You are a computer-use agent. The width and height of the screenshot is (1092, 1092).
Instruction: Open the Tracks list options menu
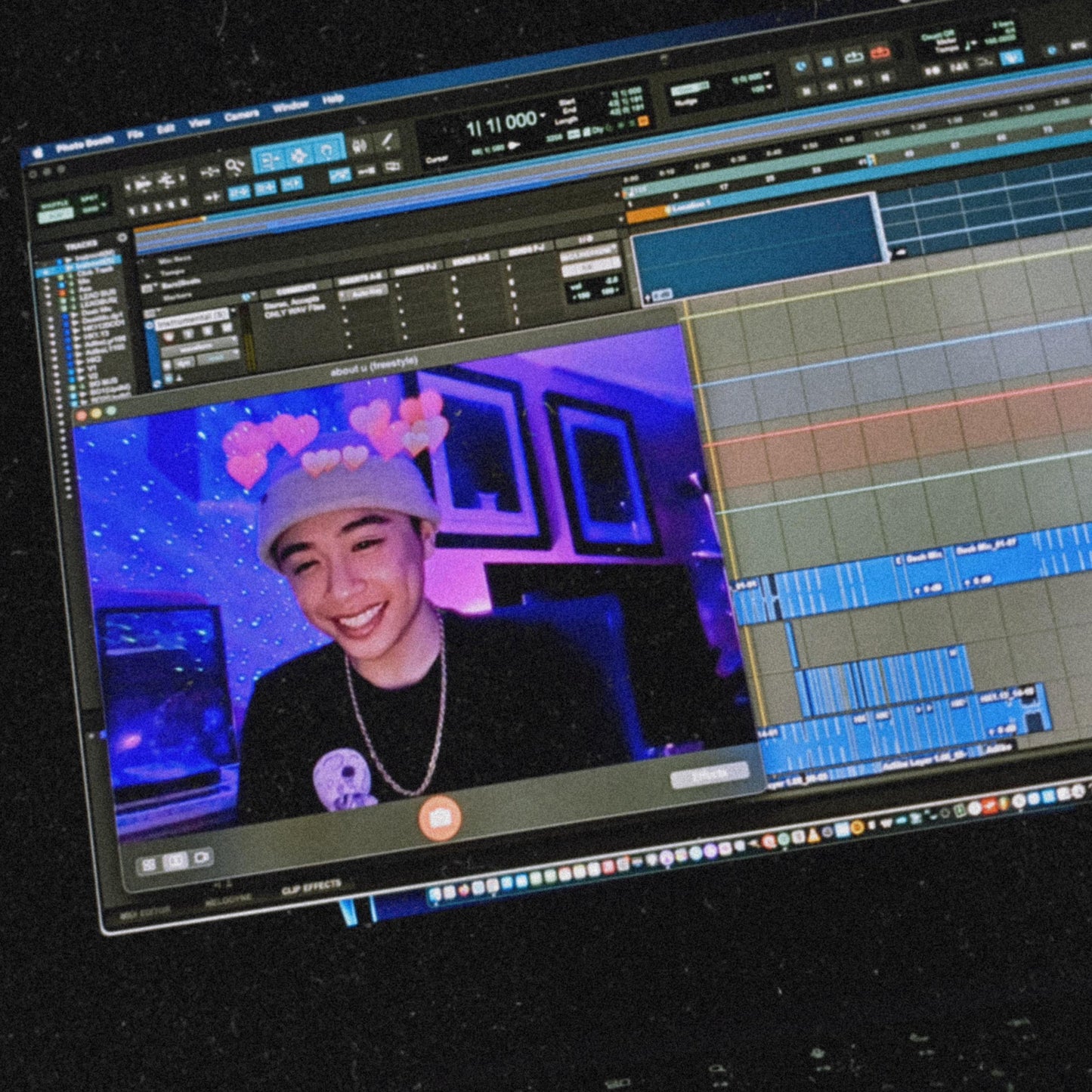[x=122, y=237]
